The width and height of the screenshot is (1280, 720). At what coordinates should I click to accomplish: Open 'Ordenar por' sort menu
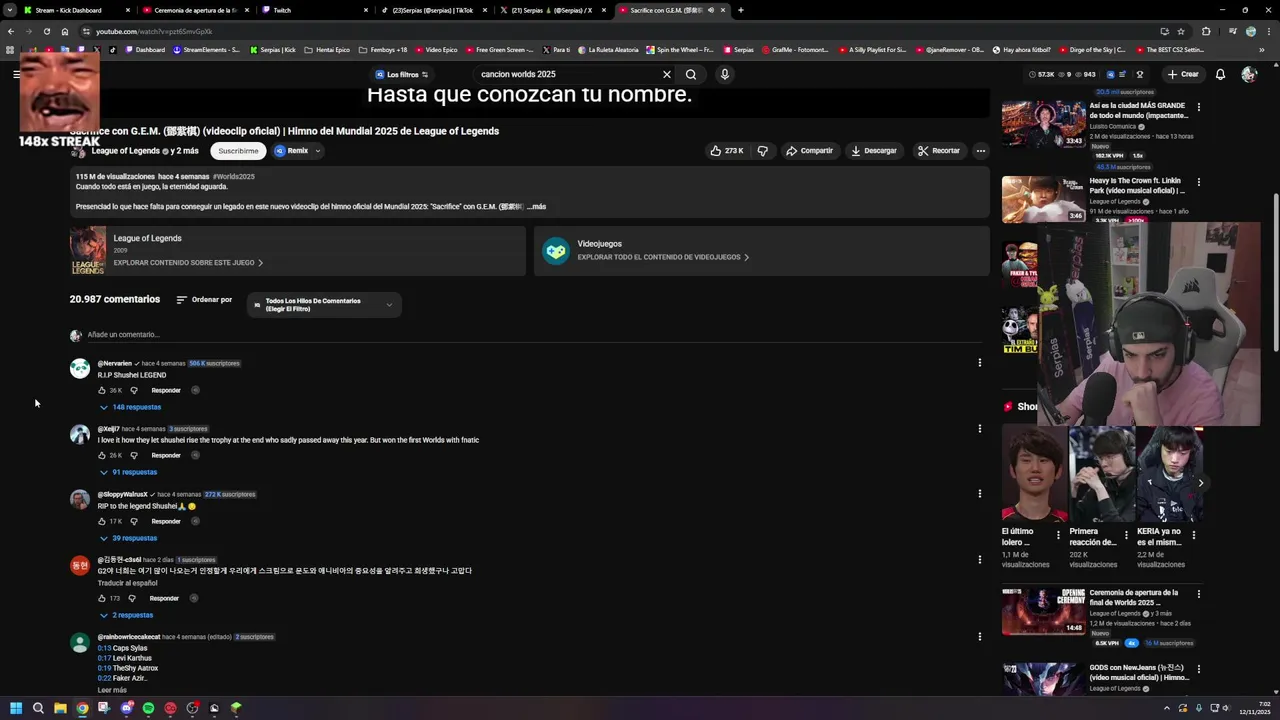pyautogui.click(x=204, y=300)
